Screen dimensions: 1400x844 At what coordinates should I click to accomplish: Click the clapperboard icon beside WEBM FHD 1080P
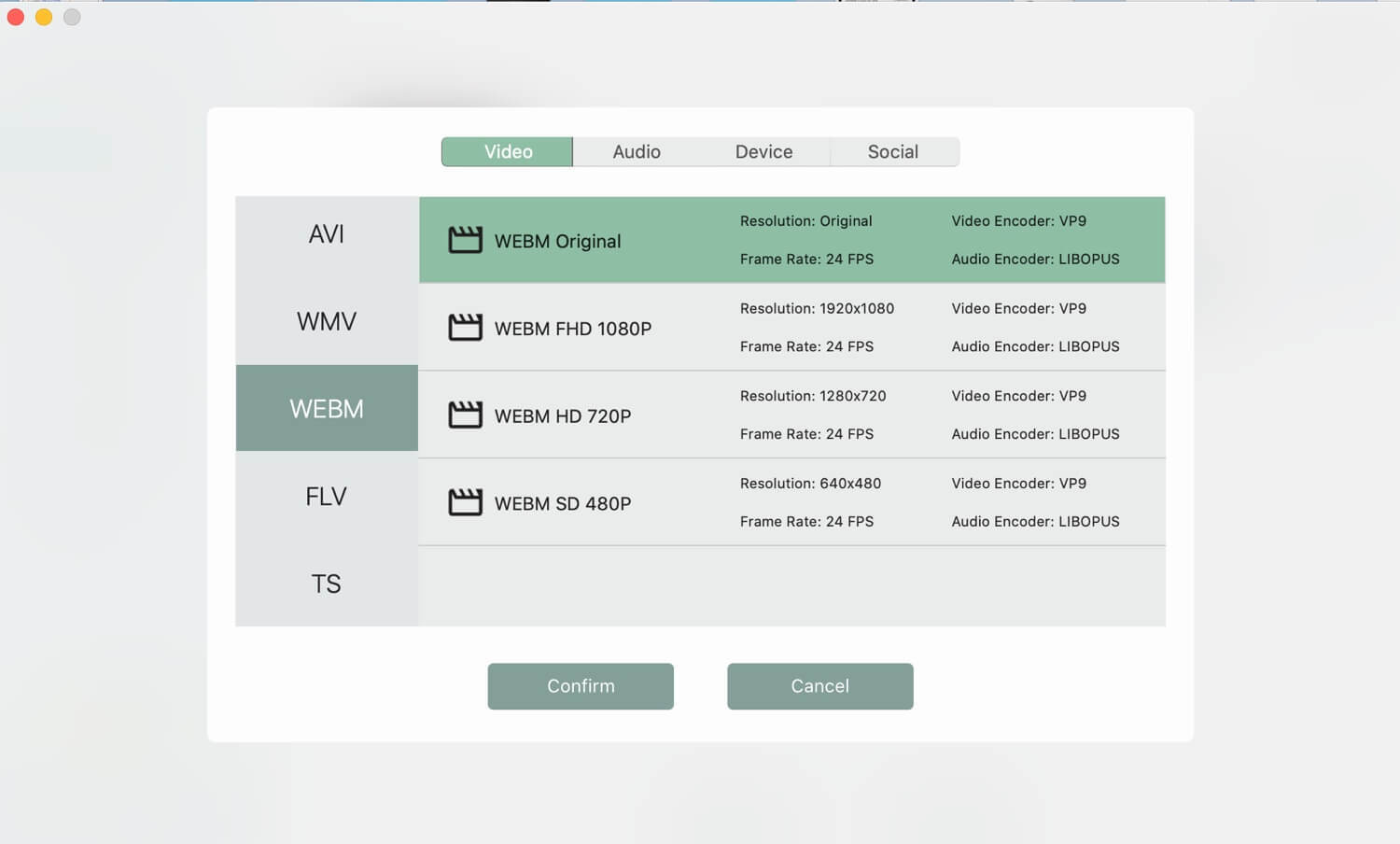pos(465,328)
